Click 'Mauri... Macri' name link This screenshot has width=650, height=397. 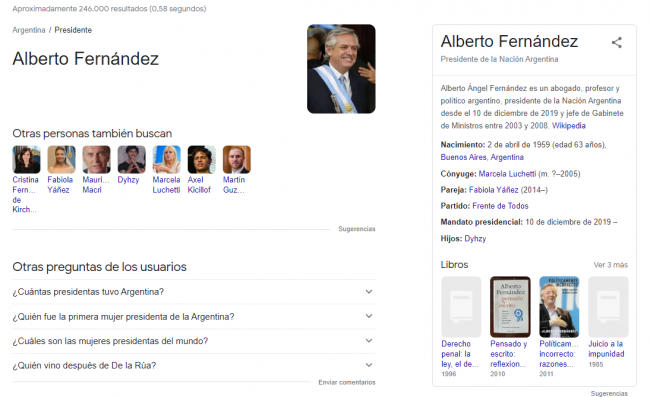tap(95, 185)
